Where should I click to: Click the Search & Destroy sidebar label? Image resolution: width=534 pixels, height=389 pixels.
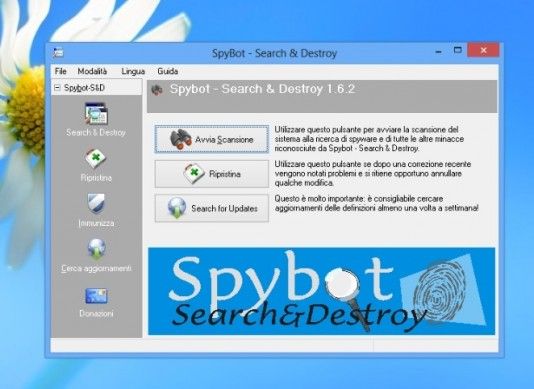96,133
